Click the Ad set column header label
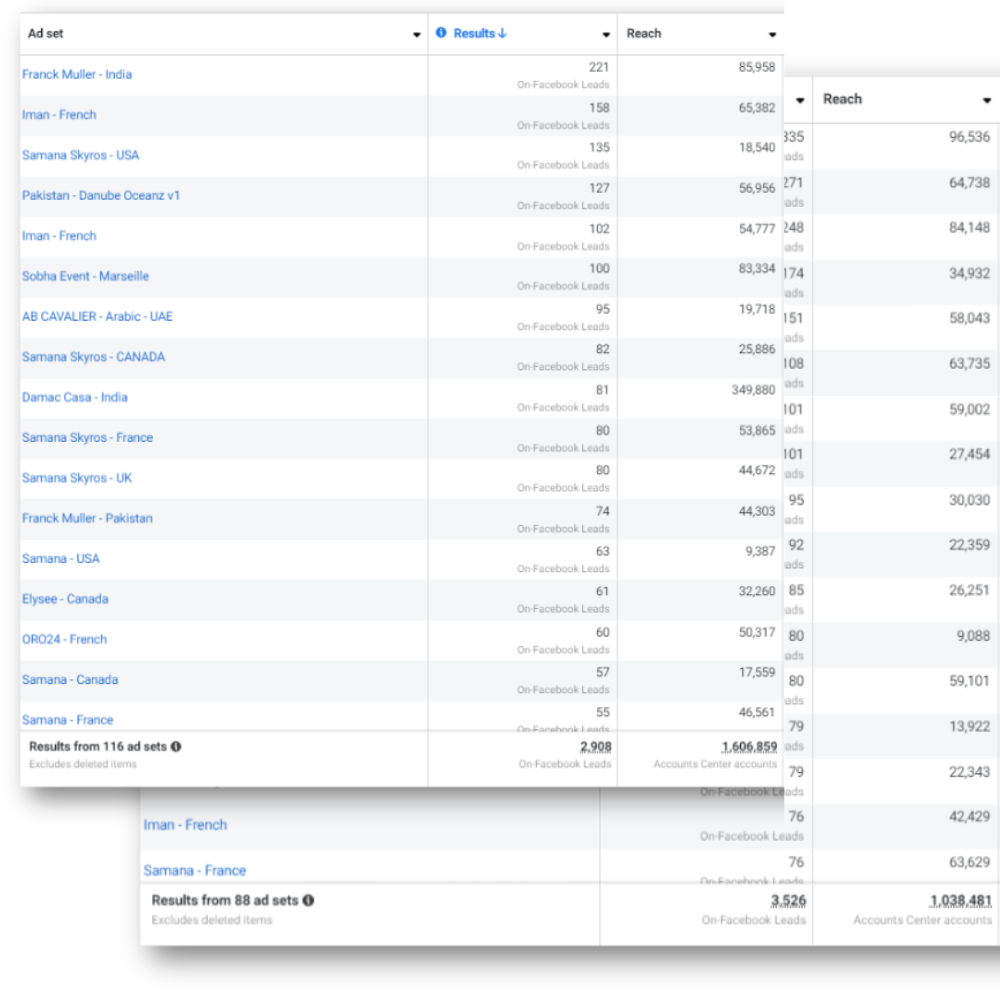Screen dimensions: 1000x1000 (45, 33)
